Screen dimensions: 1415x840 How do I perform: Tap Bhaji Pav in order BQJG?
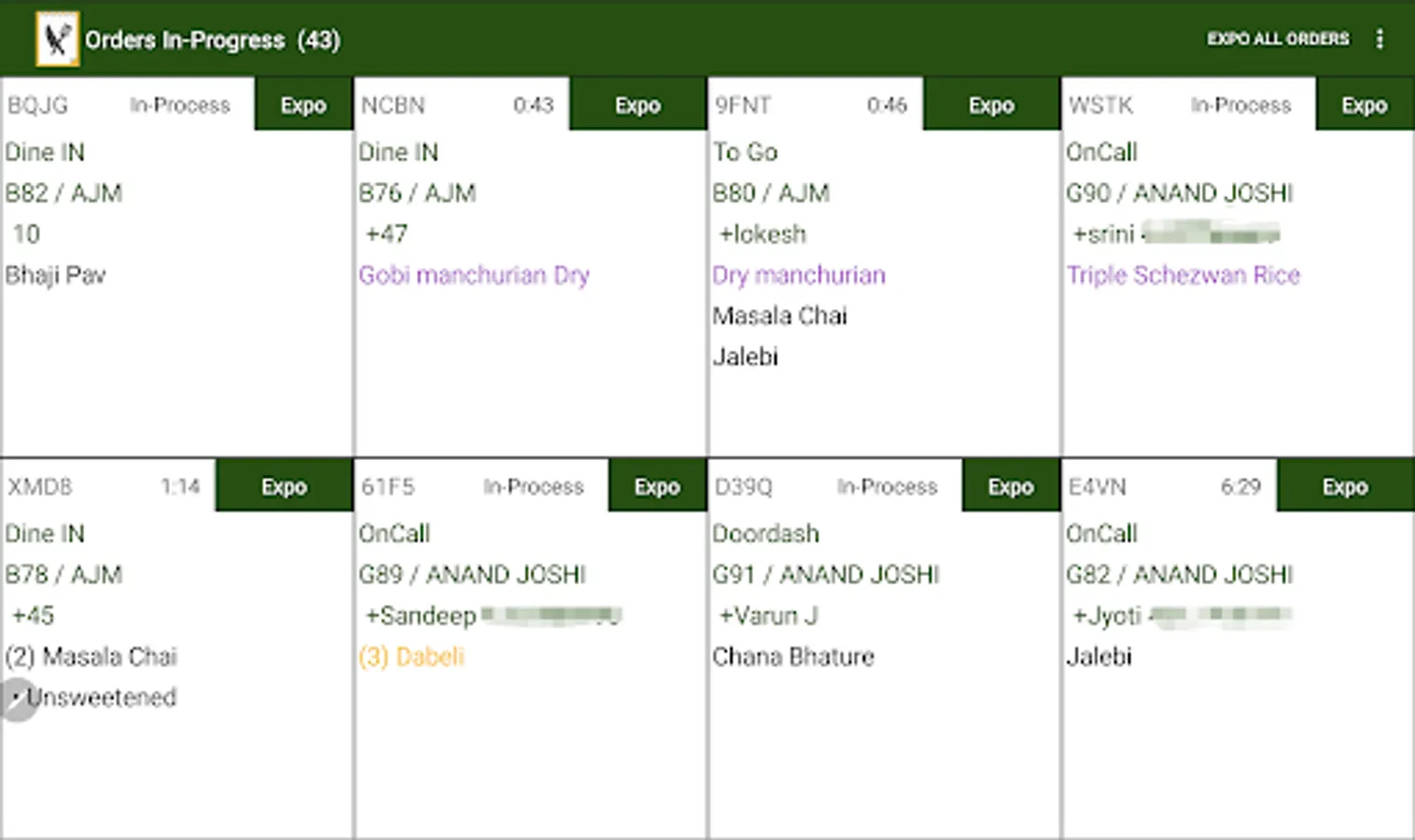pyautogui.click(x=56, y=275)
